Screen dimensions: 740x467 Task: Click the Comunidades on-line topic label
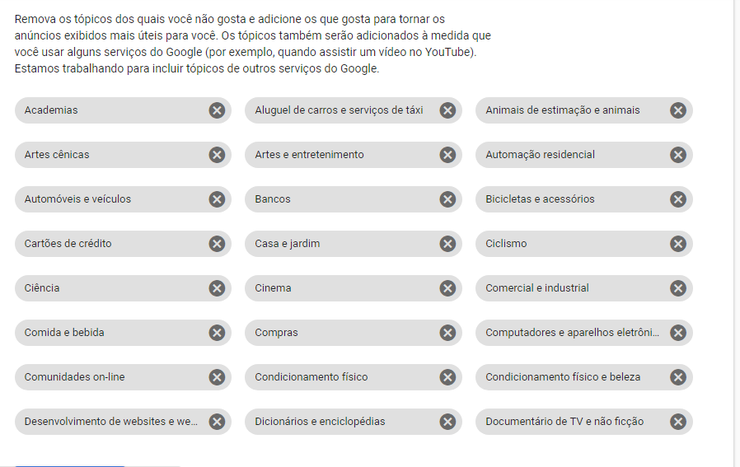[75, 377]
